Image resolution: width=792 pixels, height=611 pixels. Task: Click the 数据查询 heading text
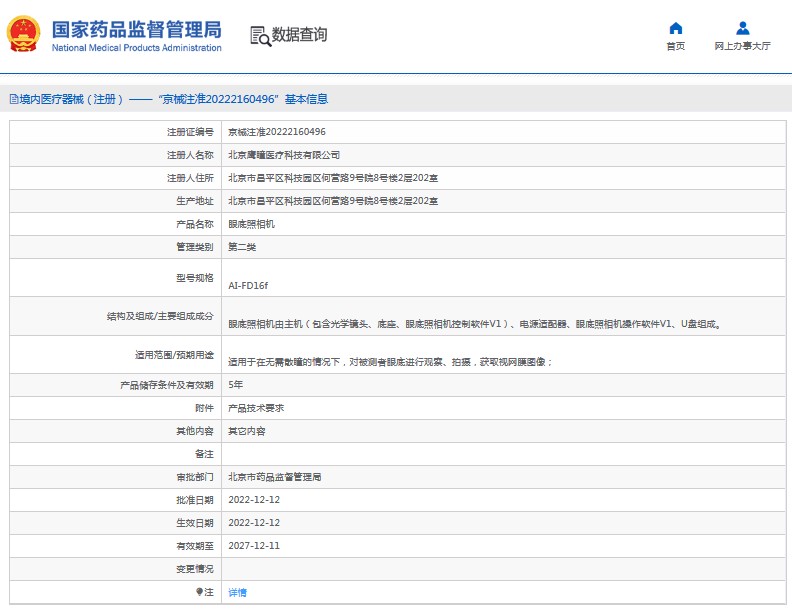pyautogui.click(x=300, y=35)
